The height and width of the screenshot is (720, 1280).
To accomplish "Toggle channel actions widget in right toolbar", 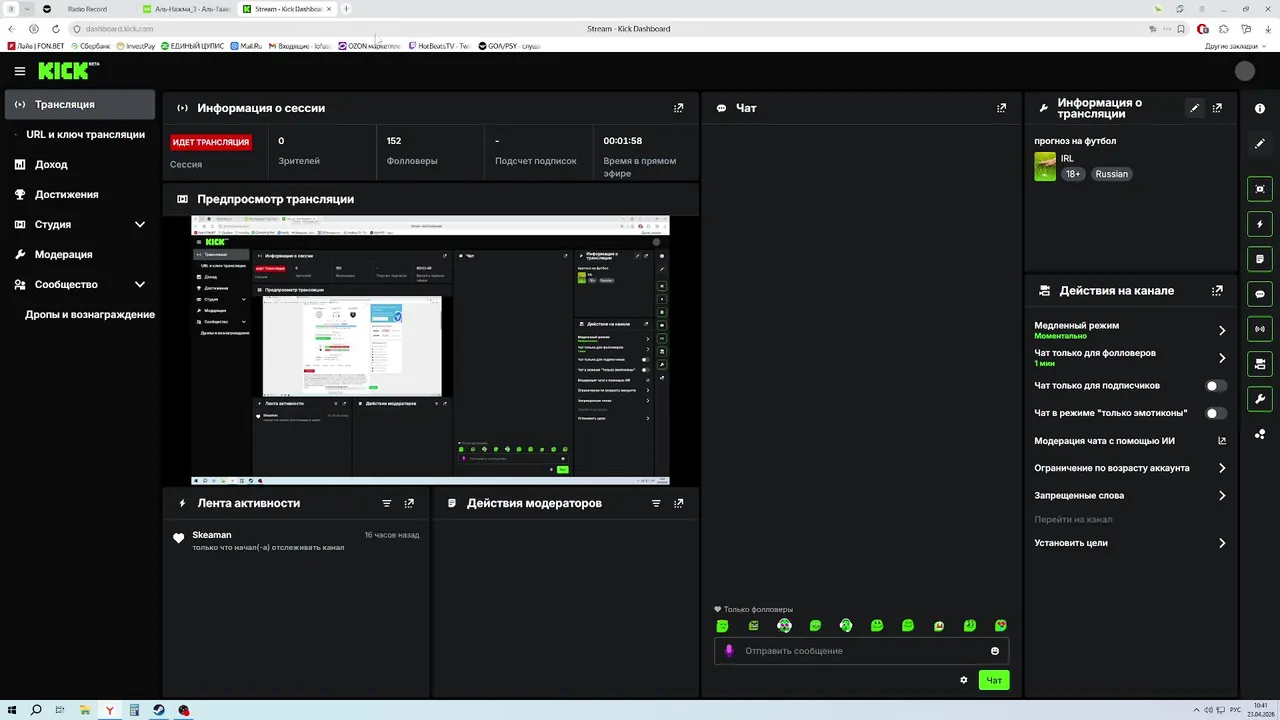I will click(1260, 364).
